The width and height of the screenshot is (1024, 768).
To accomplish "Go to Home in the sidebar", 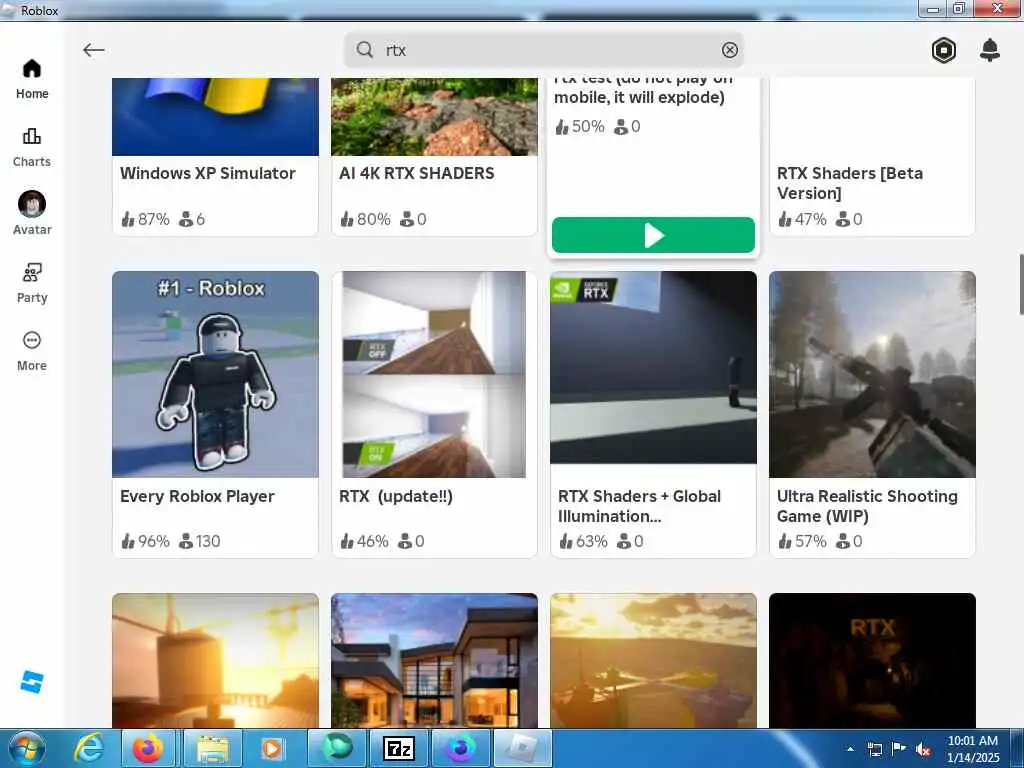I will pyautogui.click(x=32, y=80).
